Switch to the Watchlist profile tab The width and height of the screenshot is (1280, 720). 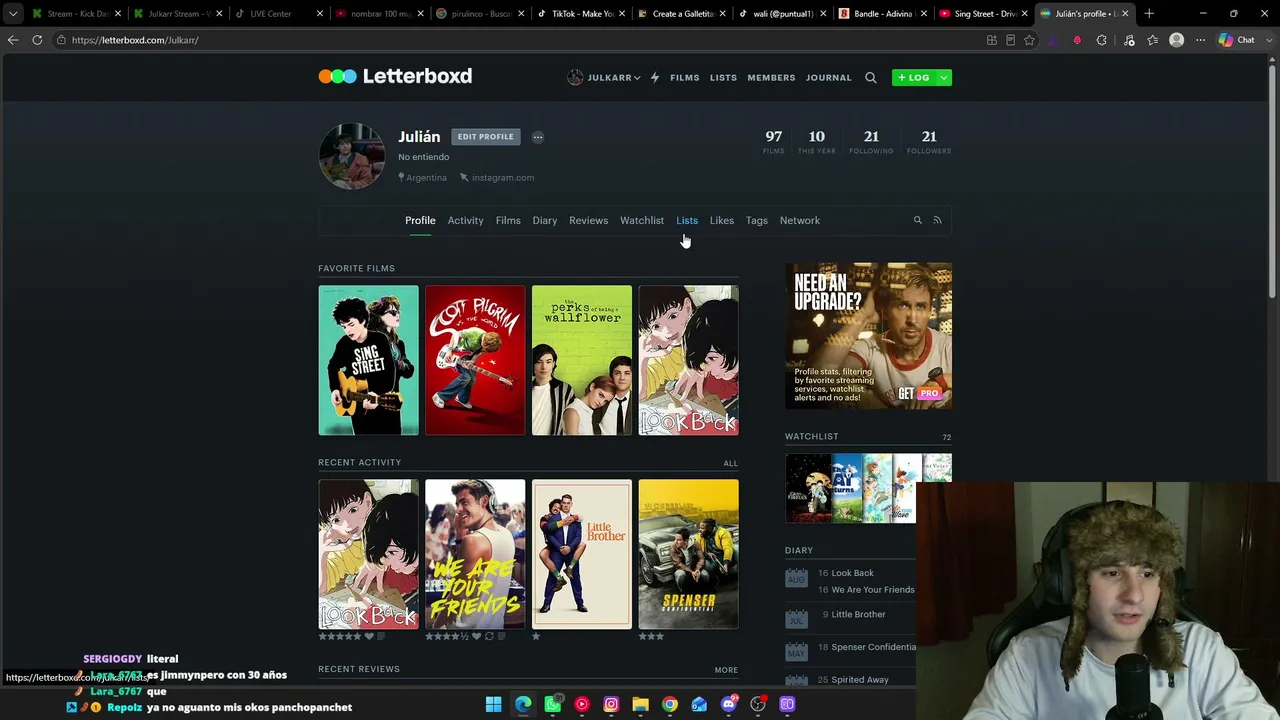coord(642,220)
